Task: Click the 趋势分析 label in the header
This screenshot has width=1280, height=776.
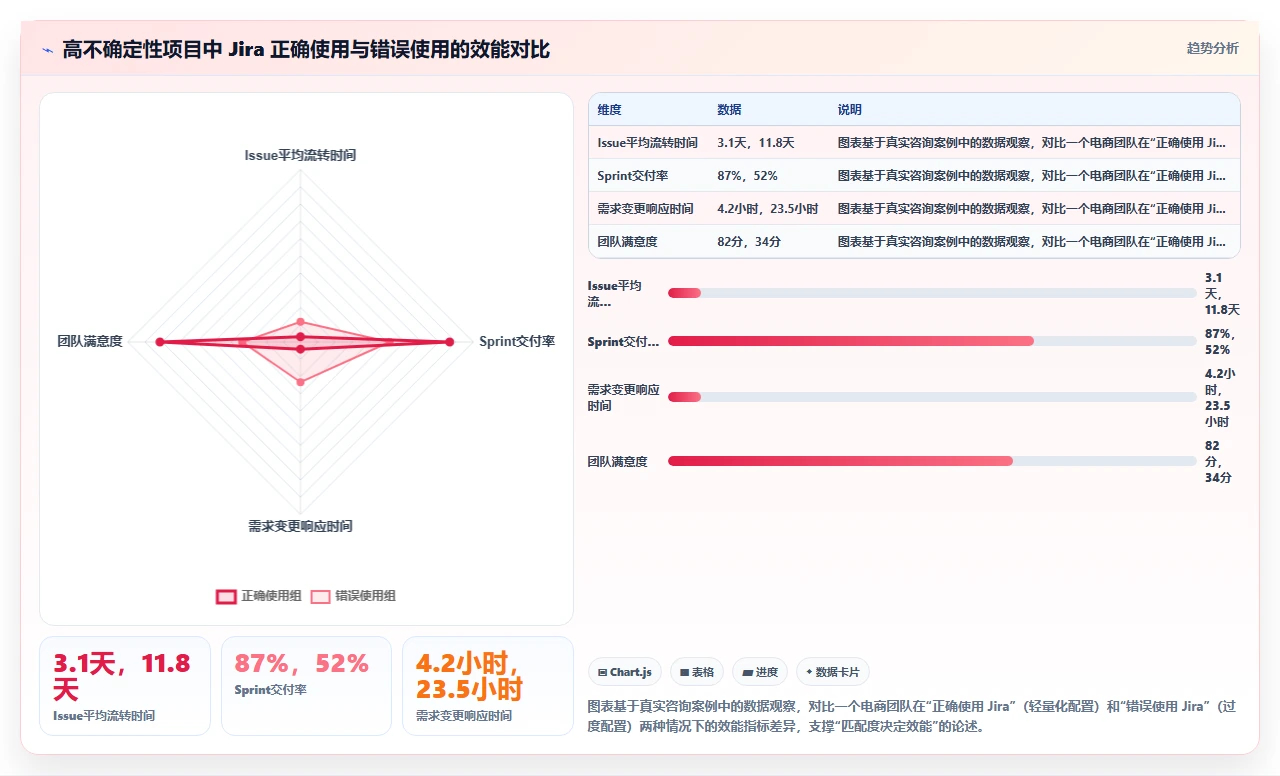Action: [x=1212, y=49]
